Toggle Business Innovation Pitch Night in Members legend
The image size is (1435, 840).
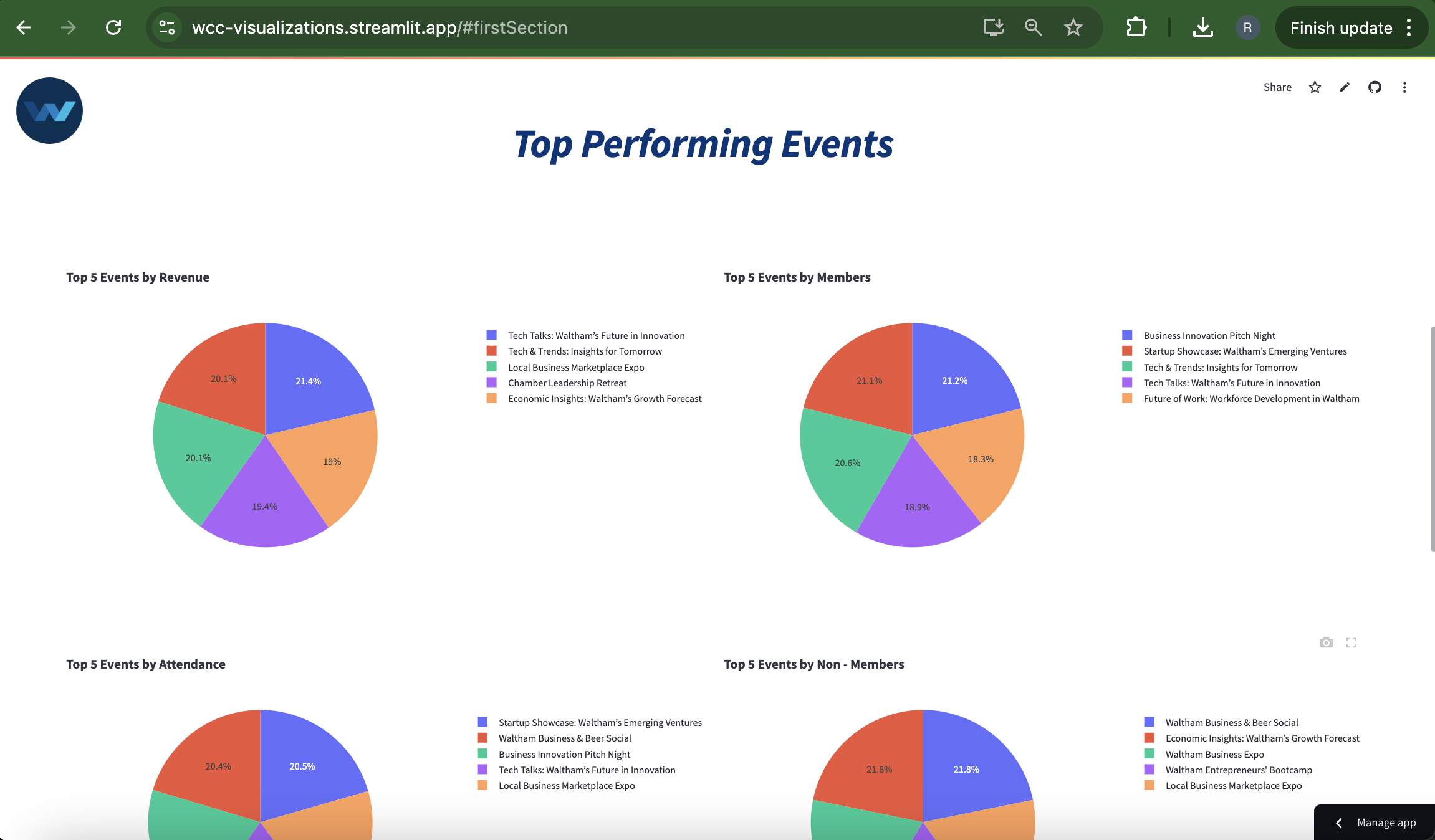(x=1209, y=335)
